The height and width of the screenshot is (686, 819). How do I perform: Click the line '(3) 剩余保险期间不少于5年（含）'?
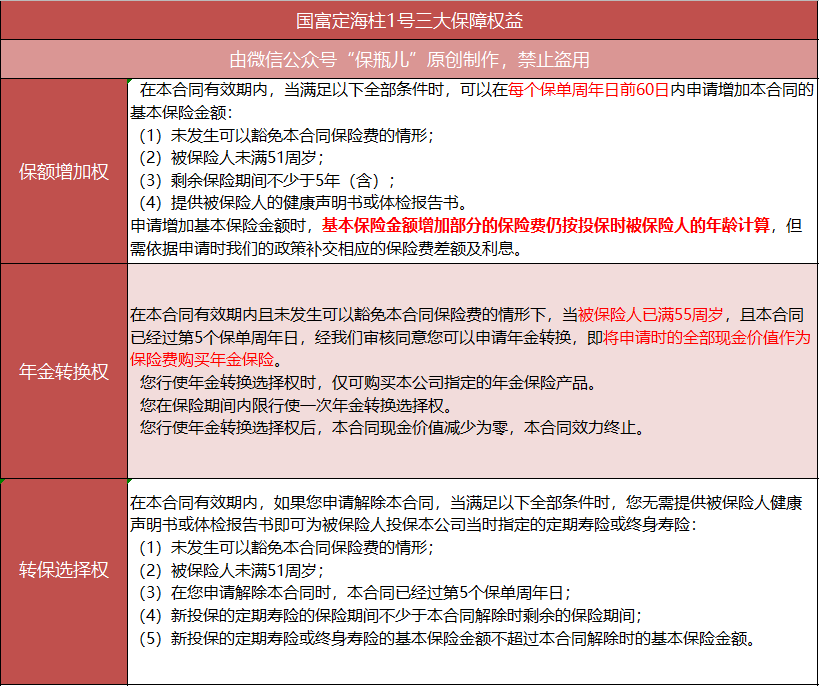(267, 181)
